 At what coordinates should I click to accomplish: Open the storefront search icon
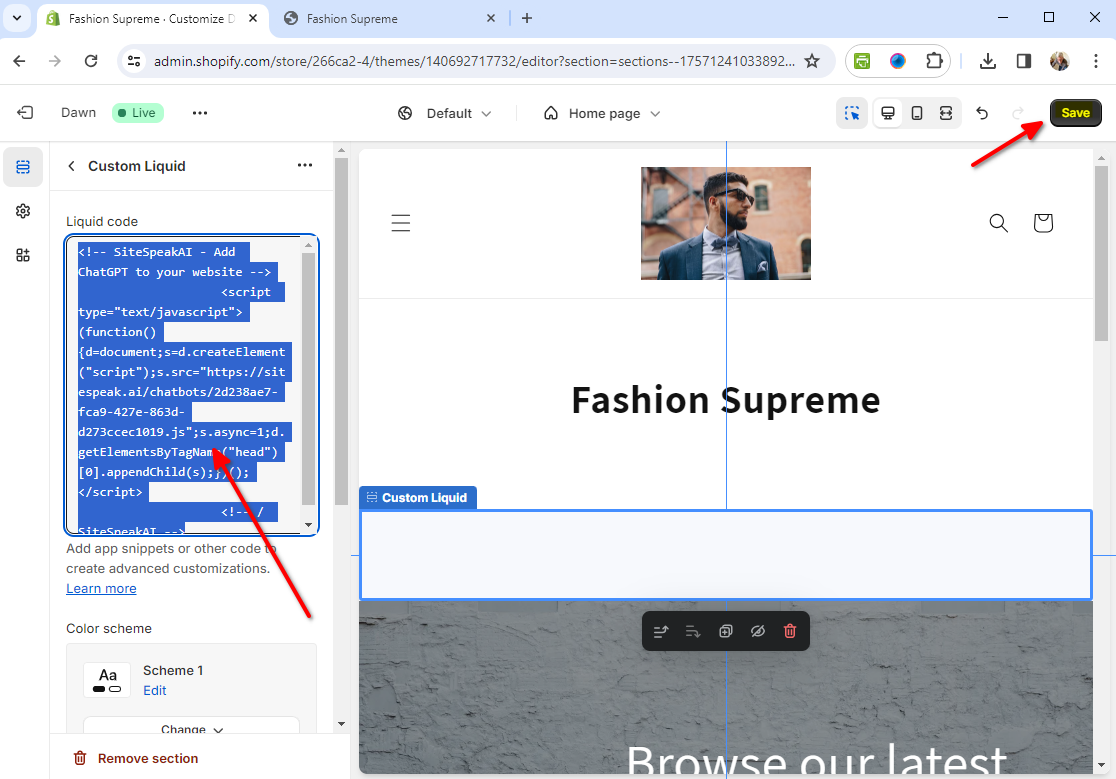pos(998,222)
